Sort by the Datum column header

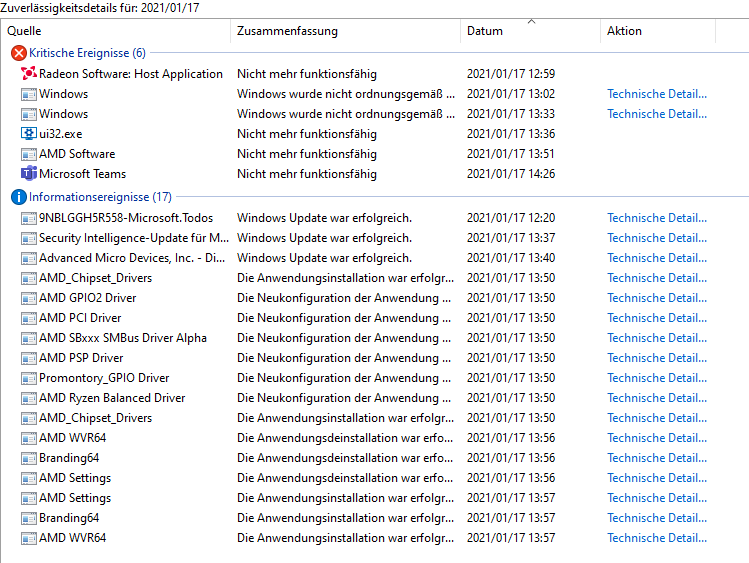point(530,31)
